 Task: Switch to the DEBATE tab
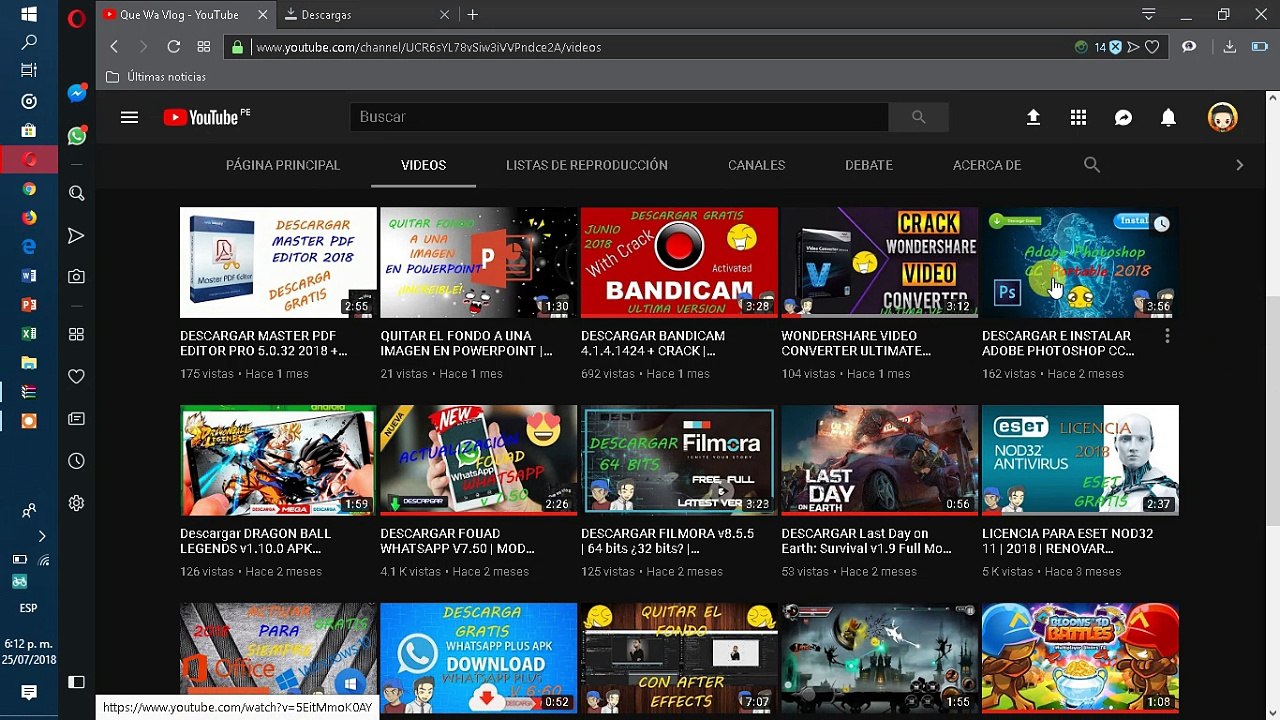[x=869, y=165]
